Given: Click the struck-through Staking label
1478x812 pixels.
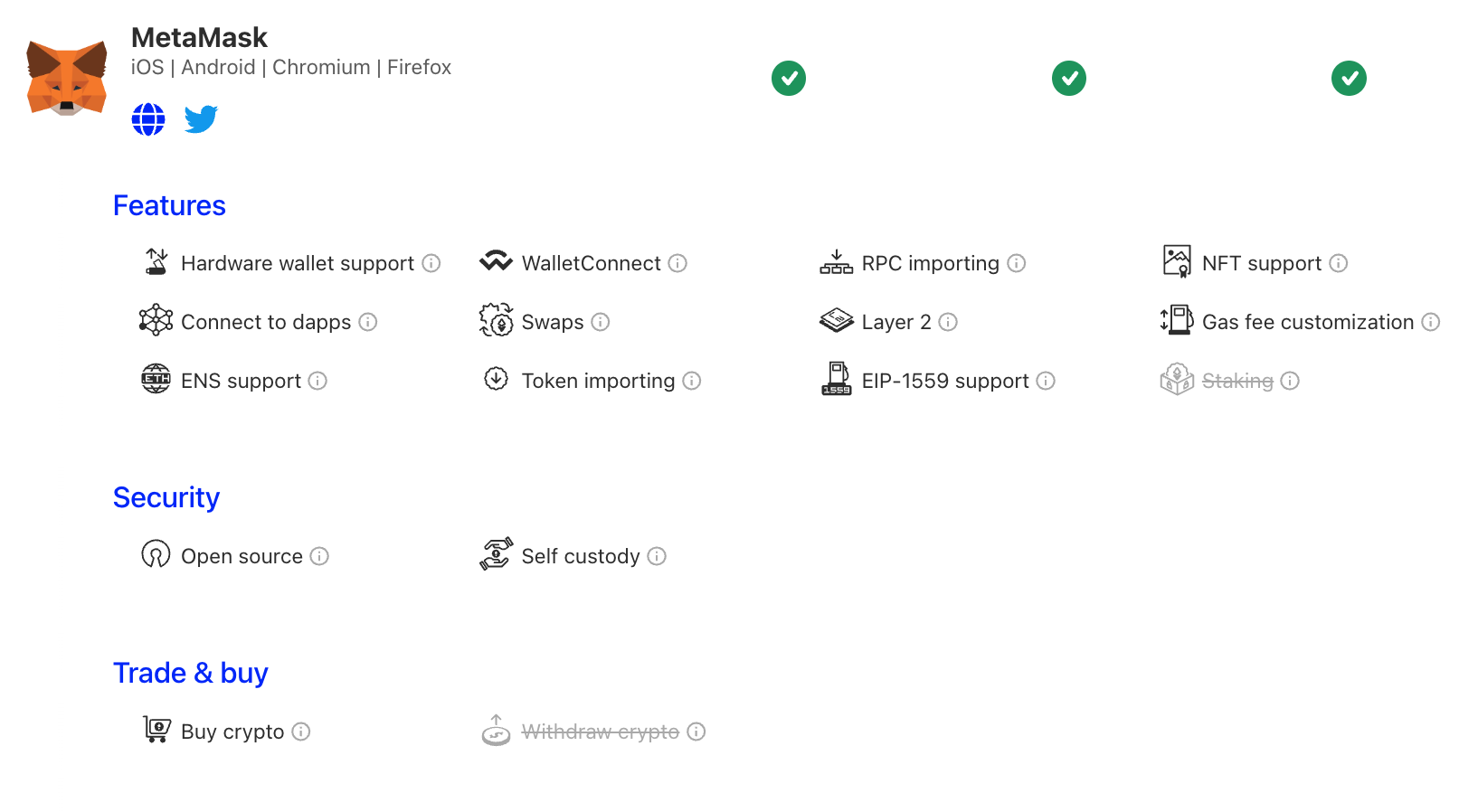Looking at the screenshot, I should (x=1237, y=381).
